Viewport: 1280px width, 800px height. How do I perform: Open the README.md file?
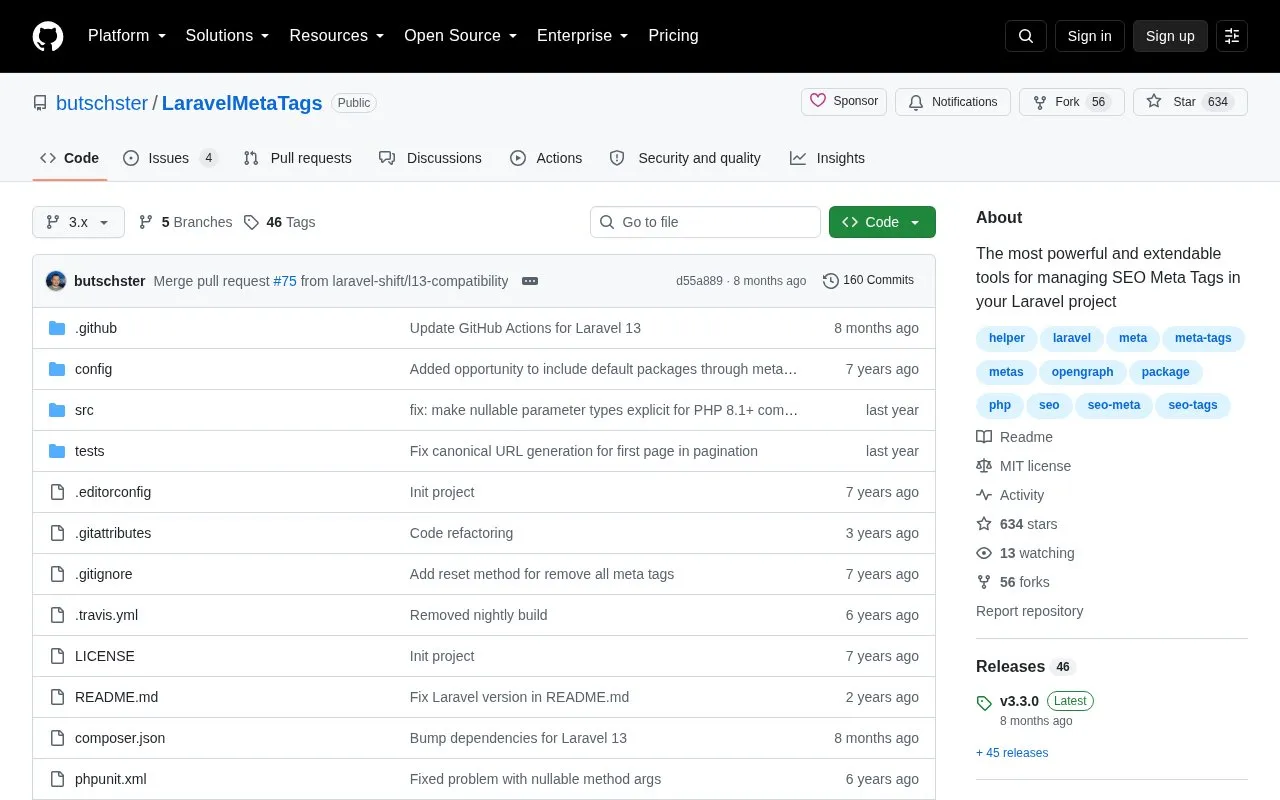(116, 697)
